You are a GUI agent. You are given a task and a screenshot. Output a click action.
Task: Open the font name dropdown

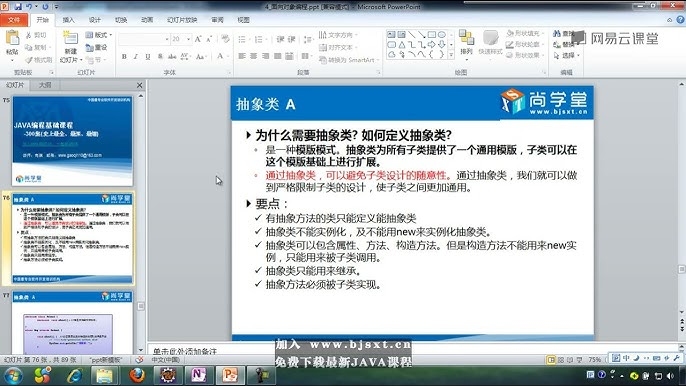(167, 39)
